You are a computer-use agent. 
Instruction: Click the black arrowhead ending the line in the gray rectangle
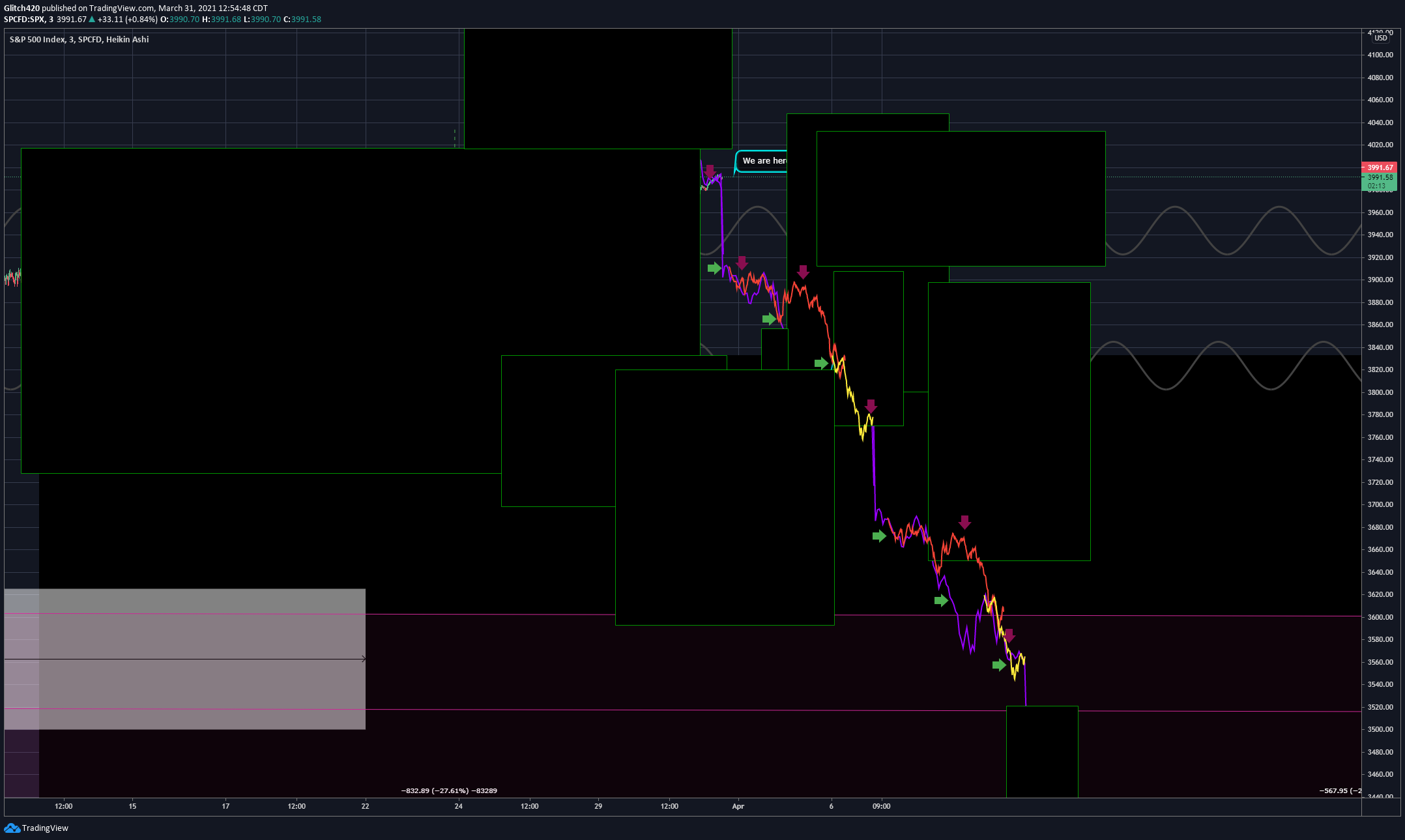pos(363,659)
